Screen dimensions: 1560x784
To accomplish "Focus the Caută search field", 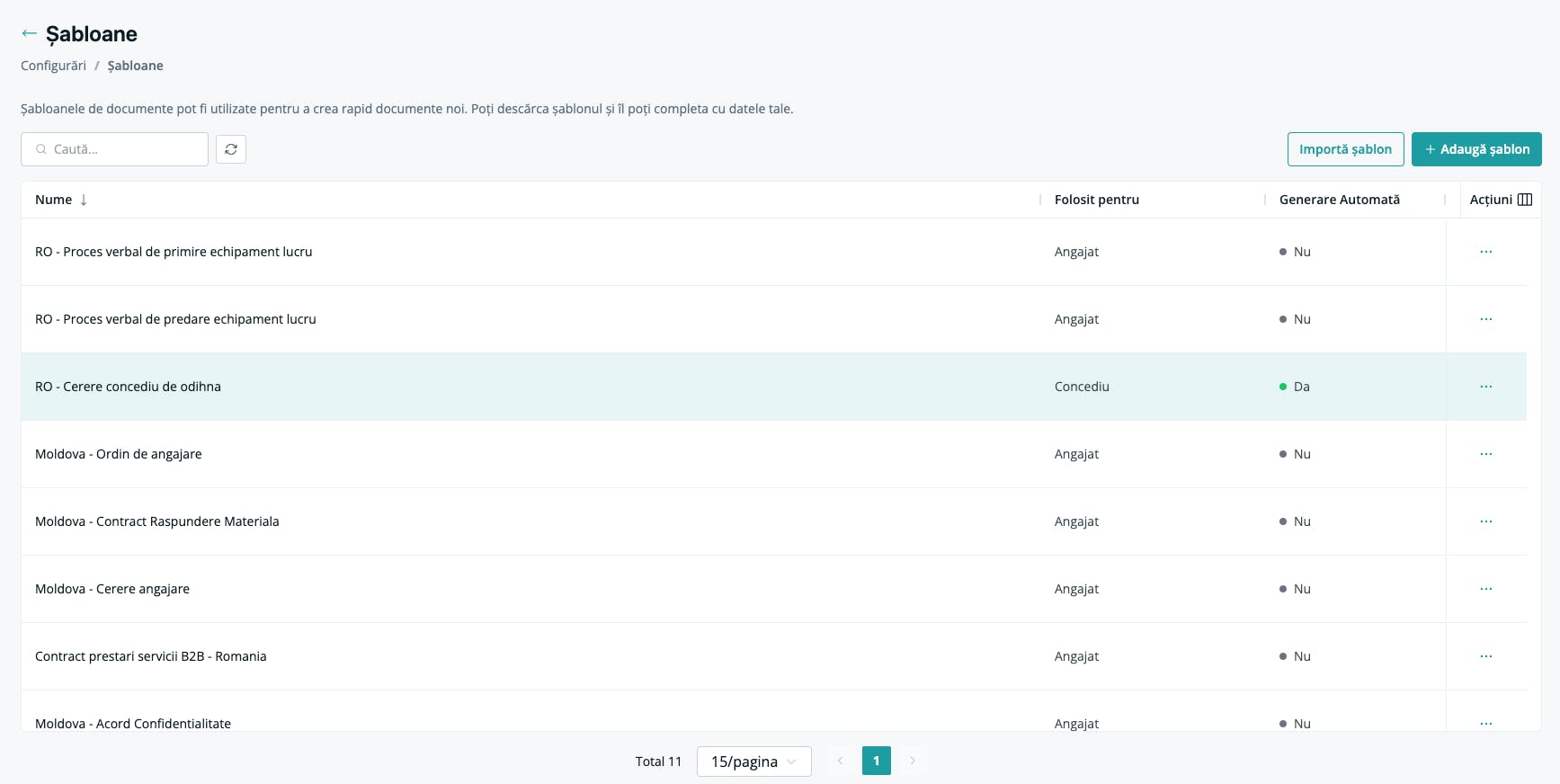I will [115, 149].
